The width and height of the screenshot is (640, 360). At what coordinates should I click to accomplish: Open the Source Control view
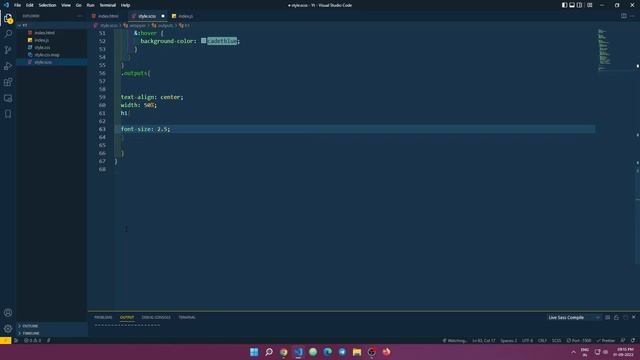(x=8, y=50)
